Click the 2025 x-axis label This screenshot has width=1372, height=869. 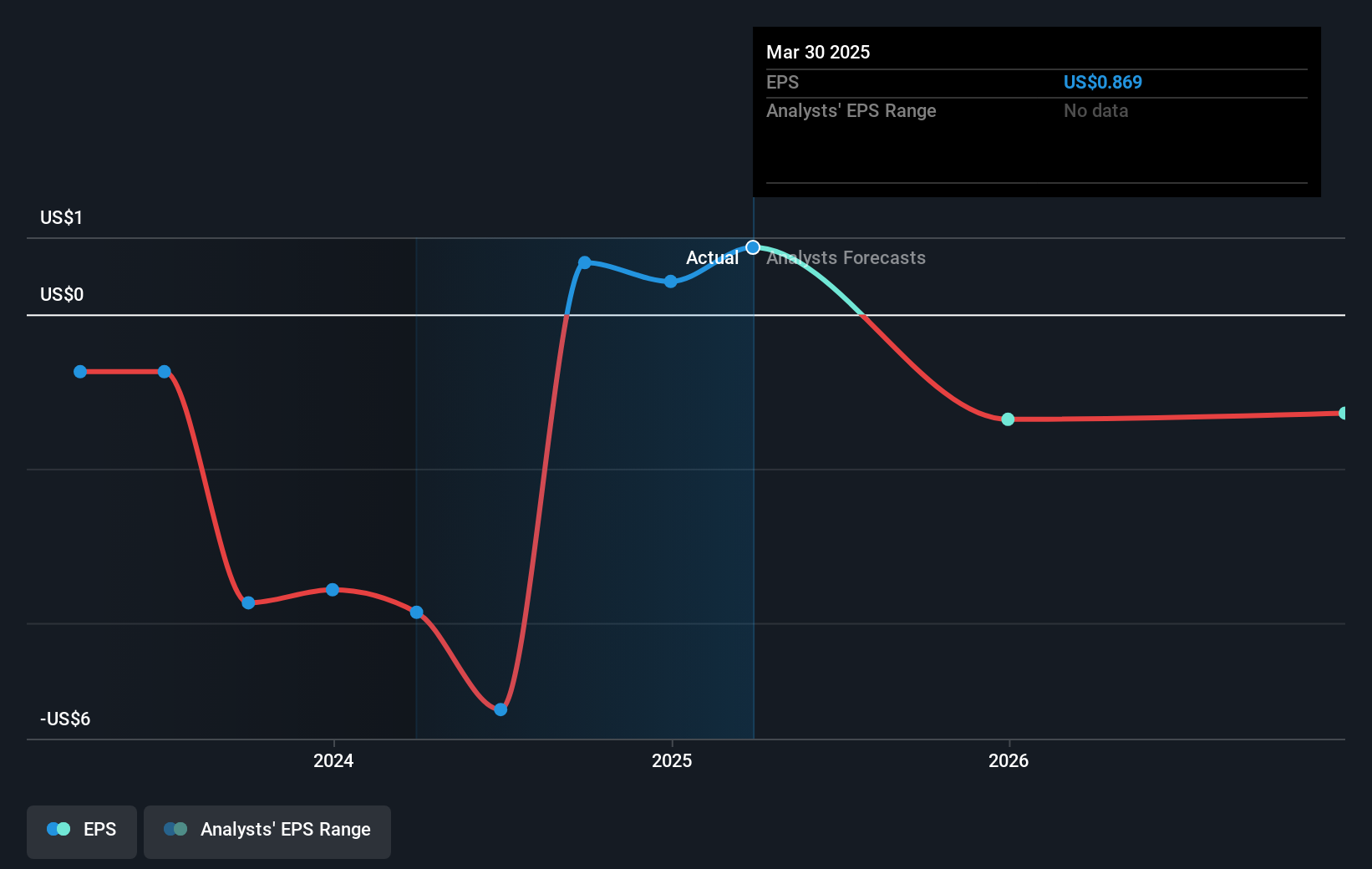click(x=672, y=760)
